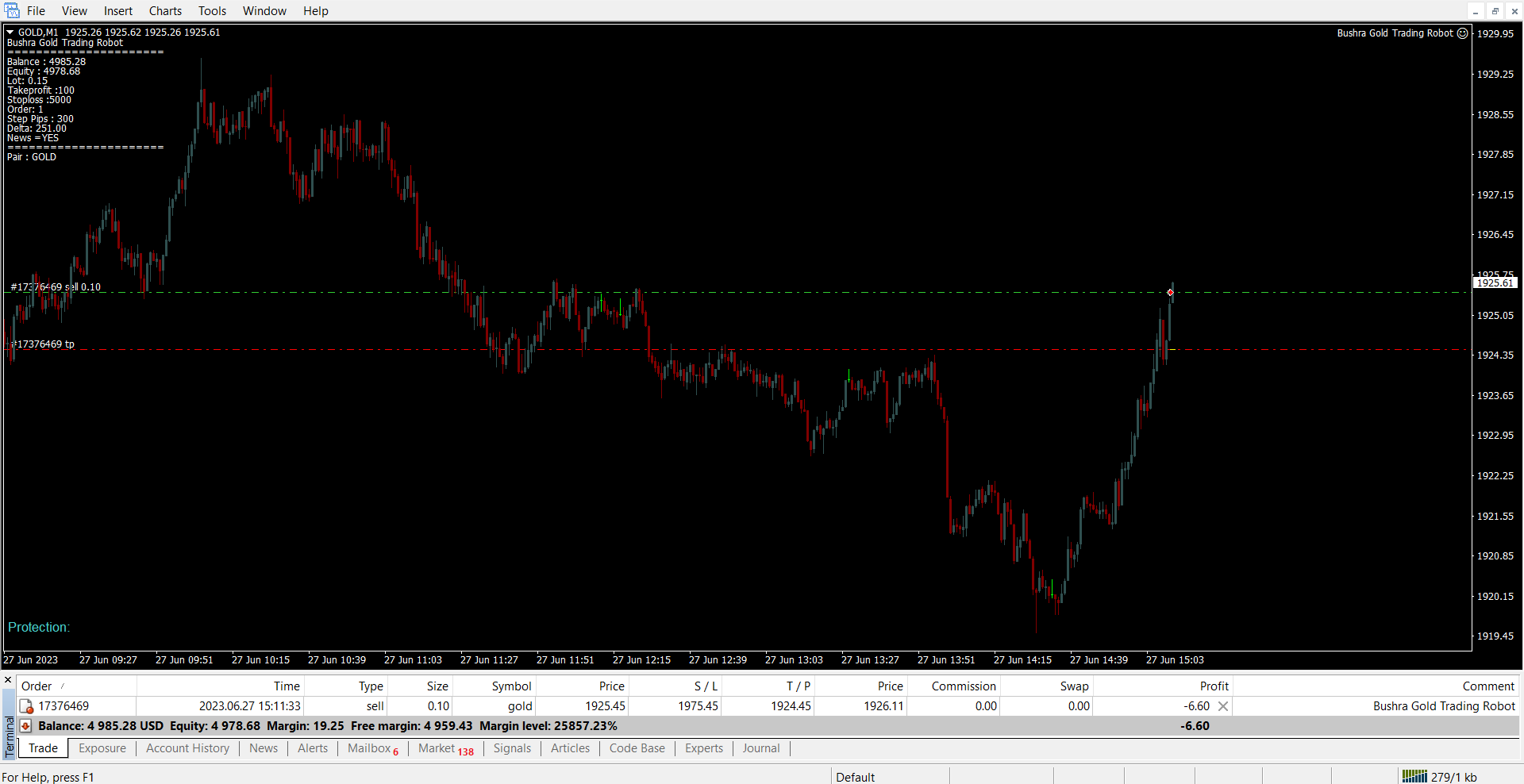Image resolution: width=1524 pixels, height=784 pixels.
Task: Switch to the Account History tab
Action: coord(187,748)
